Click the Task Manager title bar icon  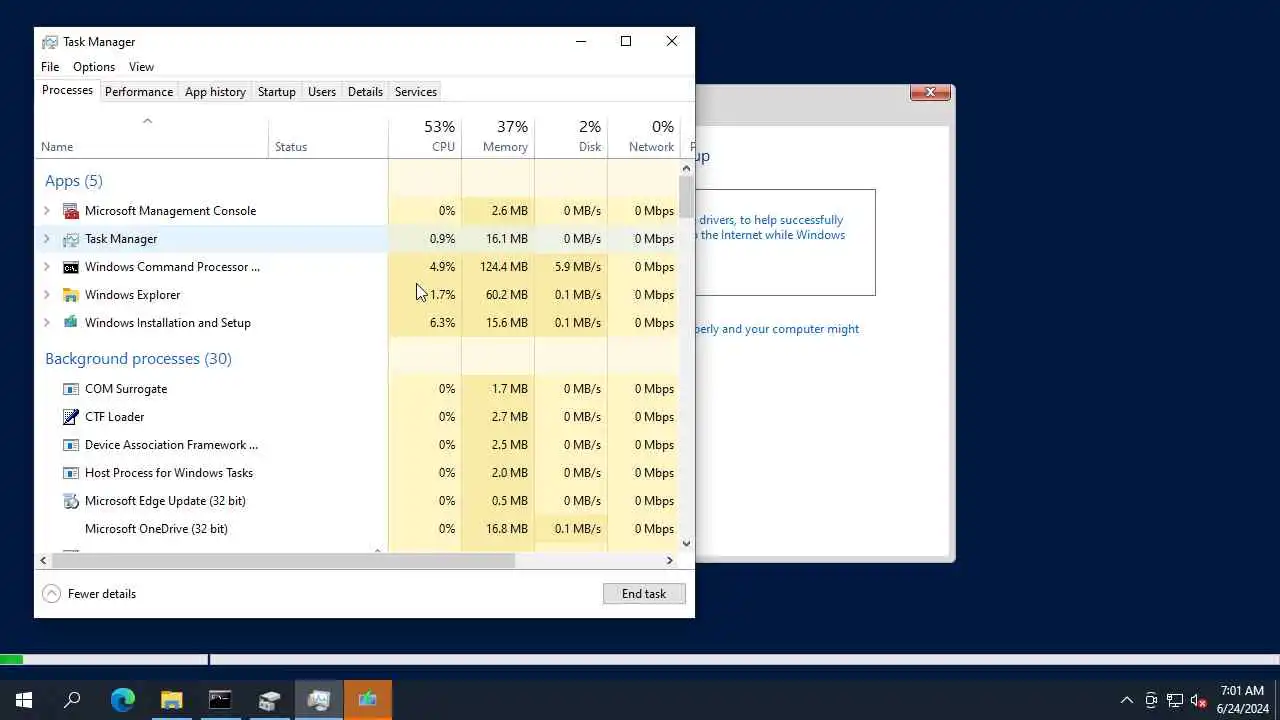[x=50, y=42]
